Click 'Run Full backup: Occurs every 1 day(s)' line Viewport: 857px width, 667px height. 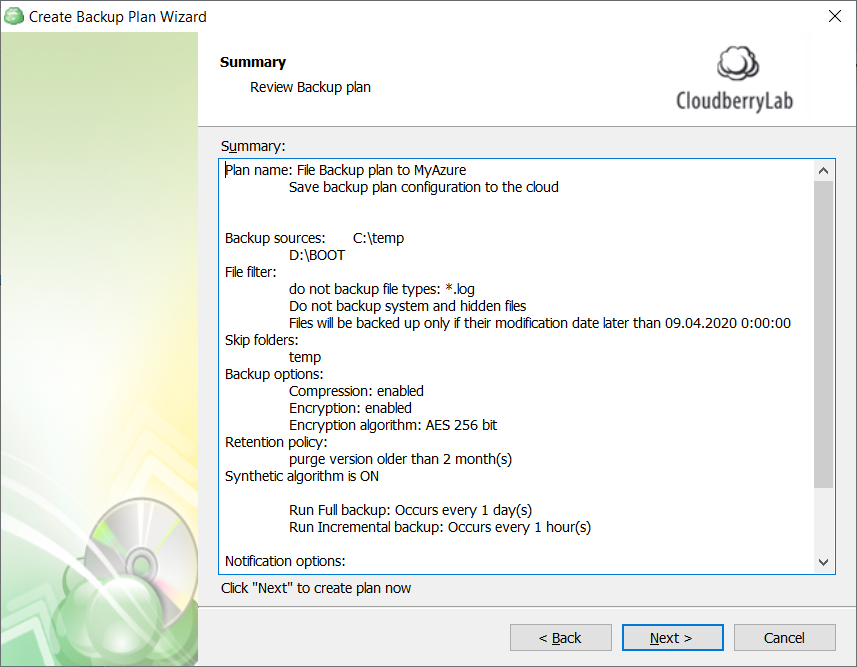pyautogui.click(x=410, y=510)
